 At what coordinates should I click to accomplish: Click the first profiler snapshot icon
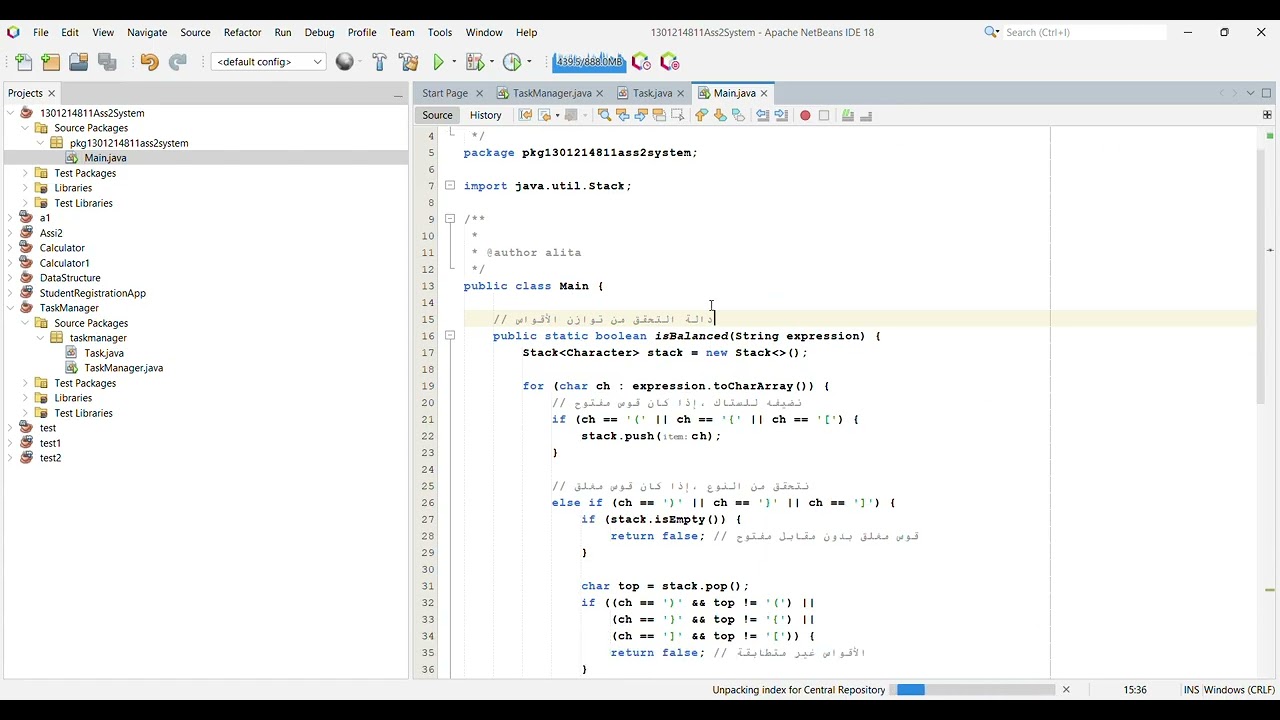coord(641,62)
